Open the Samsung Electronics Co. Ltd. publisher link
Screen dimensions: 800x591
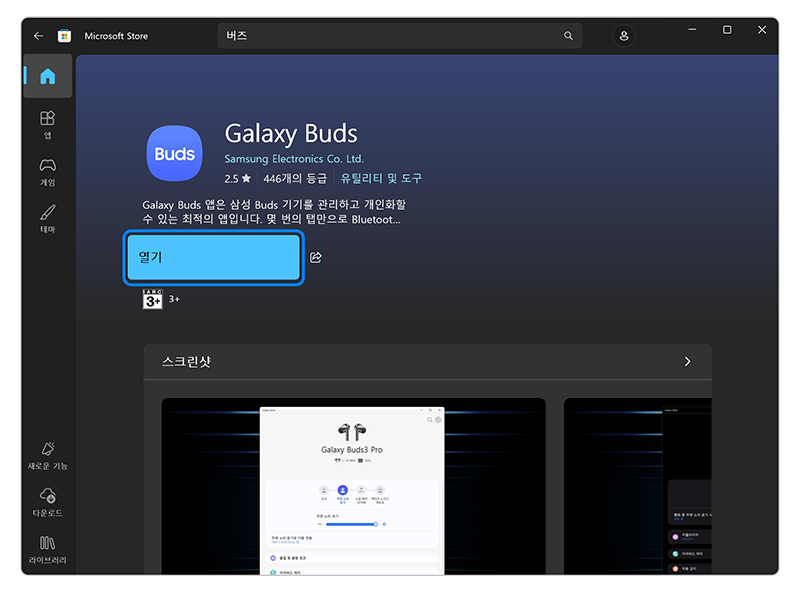pos(294,159)
